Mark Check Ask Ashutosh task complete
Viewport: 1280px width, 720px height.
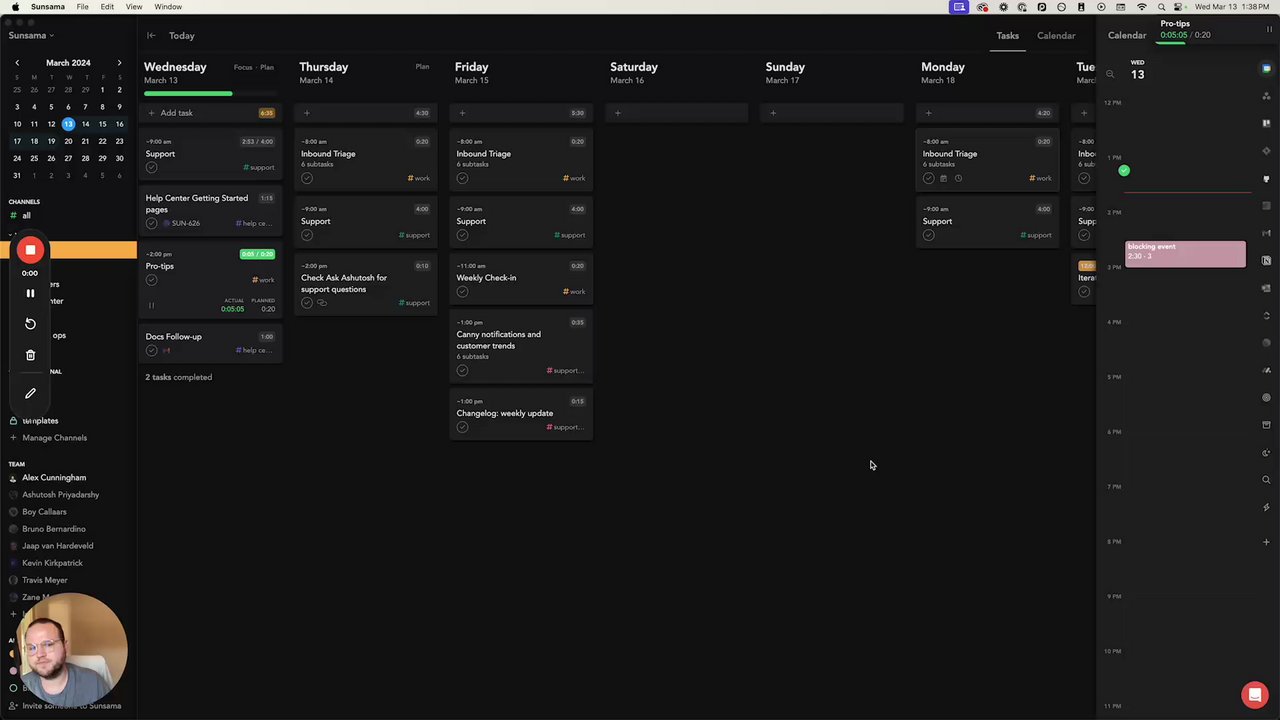coord(307,303)
